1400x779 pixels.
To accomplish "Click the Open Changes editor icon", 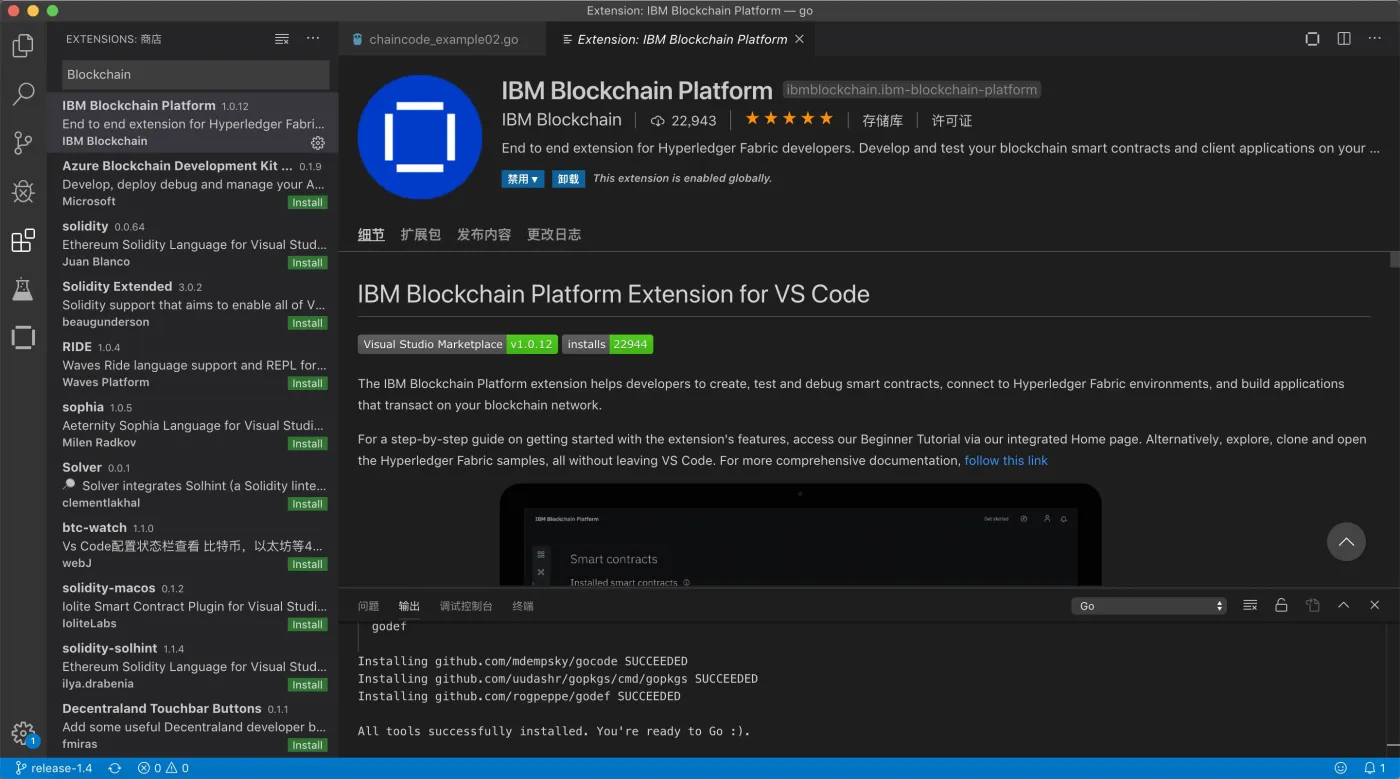I will (1312, 39).
